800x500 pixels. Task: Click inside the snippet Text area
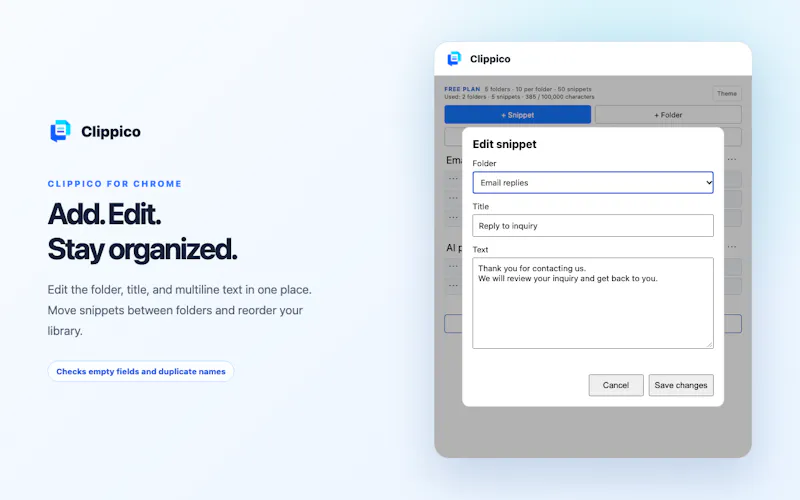[593, 303]
